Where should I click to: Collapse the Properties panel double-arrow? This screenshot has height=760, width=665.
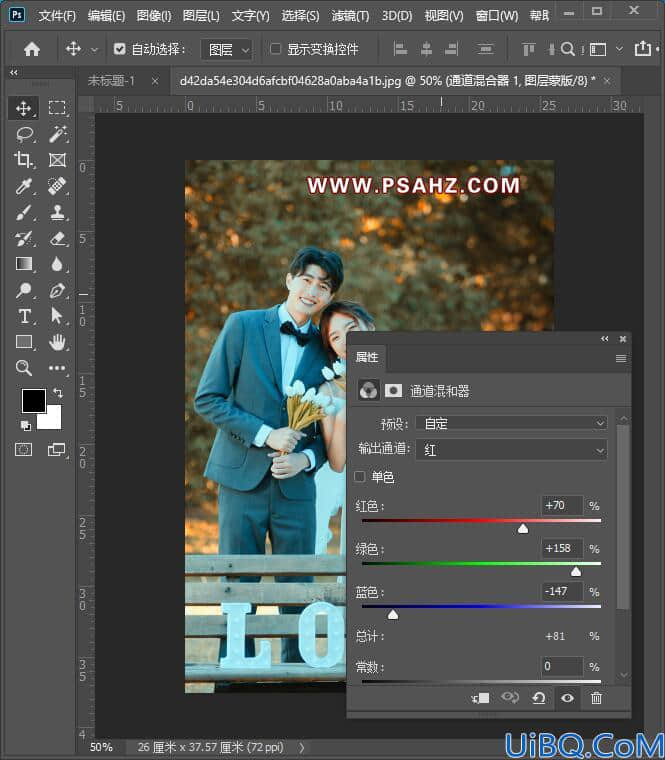click(605, 339)
